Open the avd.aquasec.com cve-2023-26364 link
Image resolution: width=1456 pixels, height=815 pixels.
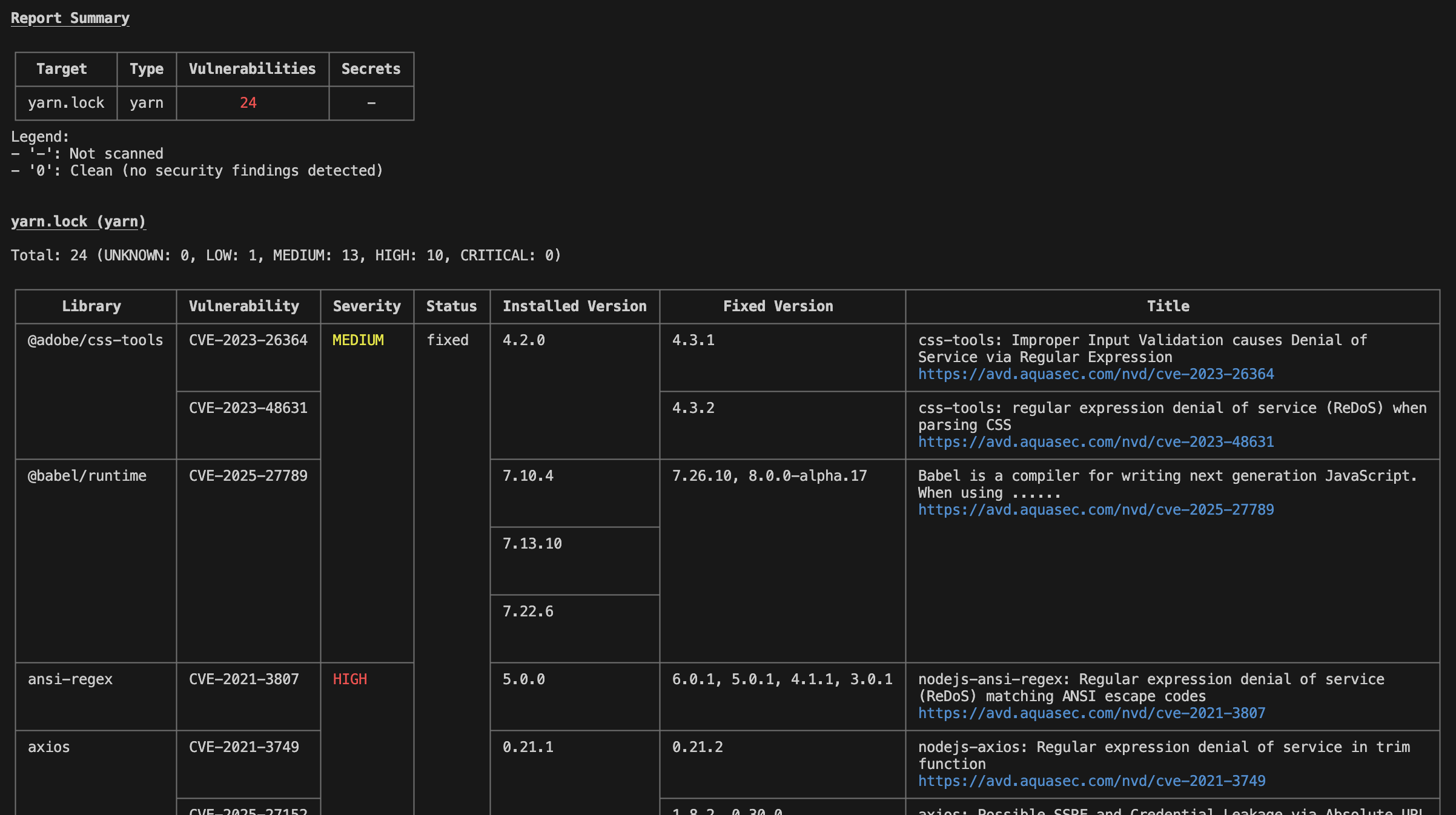coord(1096,374)
